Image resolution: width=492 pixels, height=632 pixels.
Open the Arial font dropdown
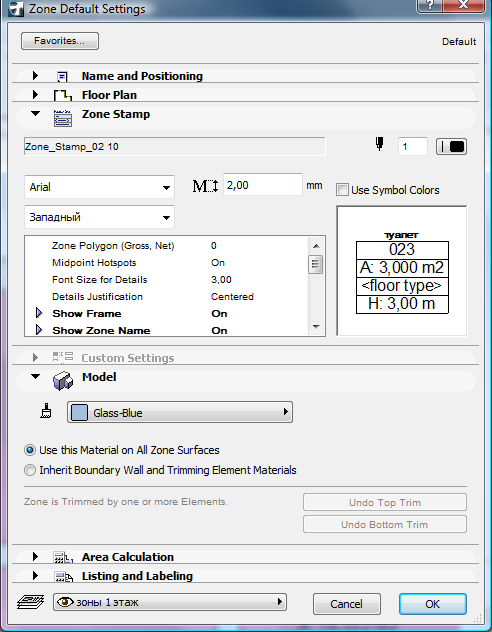99,187
